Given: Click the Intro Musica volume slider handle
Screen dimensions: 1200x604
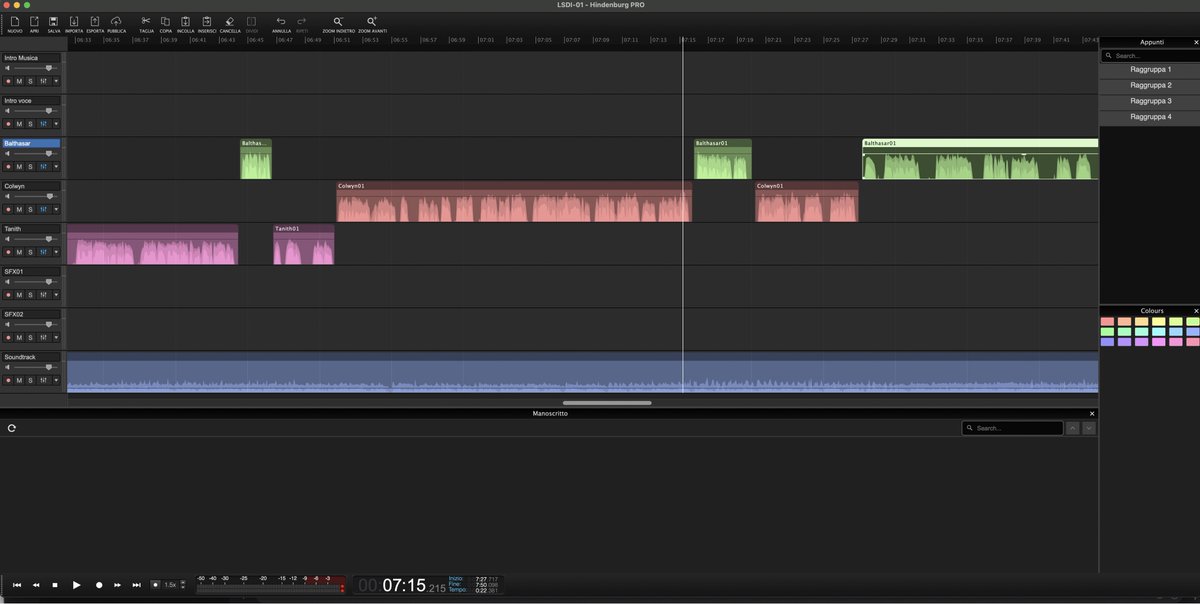Looking at the screenshot, I should click(48, 68).
